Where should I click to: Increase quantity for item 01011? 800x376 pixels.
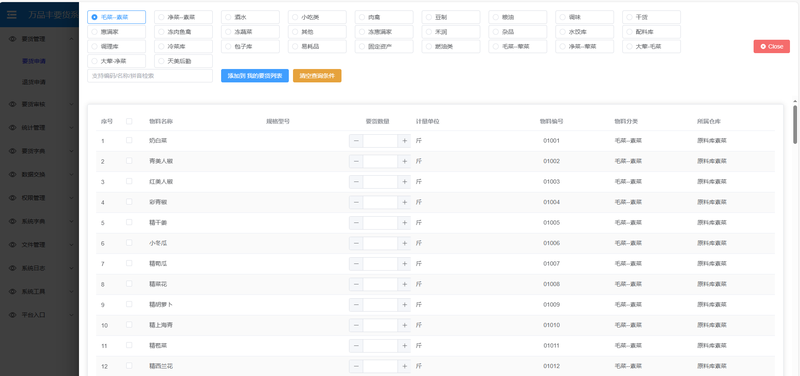[404, 346]
